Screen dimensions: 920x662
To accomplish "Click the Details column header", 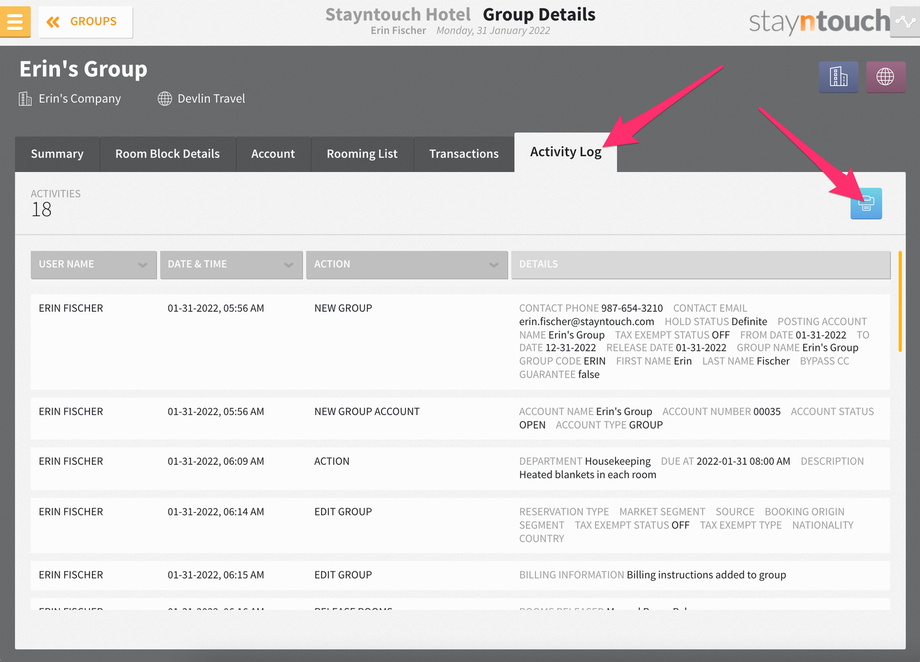I will click(701, 265).
